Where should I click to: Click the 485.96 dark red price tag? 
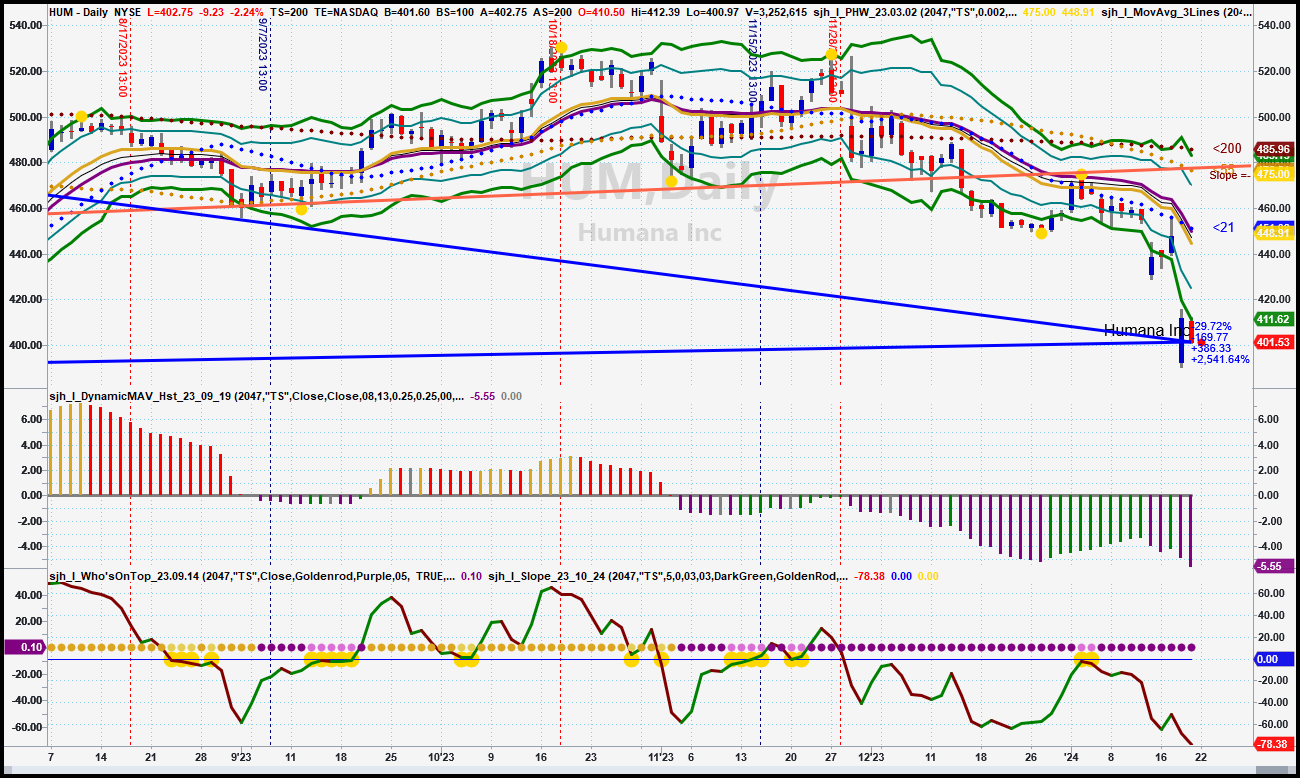(x=1273, y=150)
